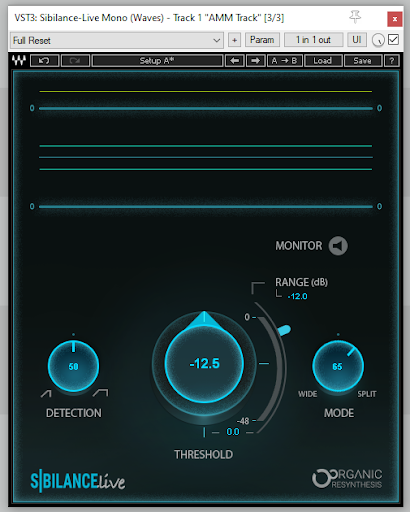
Task: Go to next preset with right arrow
Action: click(x=256, y=61)
